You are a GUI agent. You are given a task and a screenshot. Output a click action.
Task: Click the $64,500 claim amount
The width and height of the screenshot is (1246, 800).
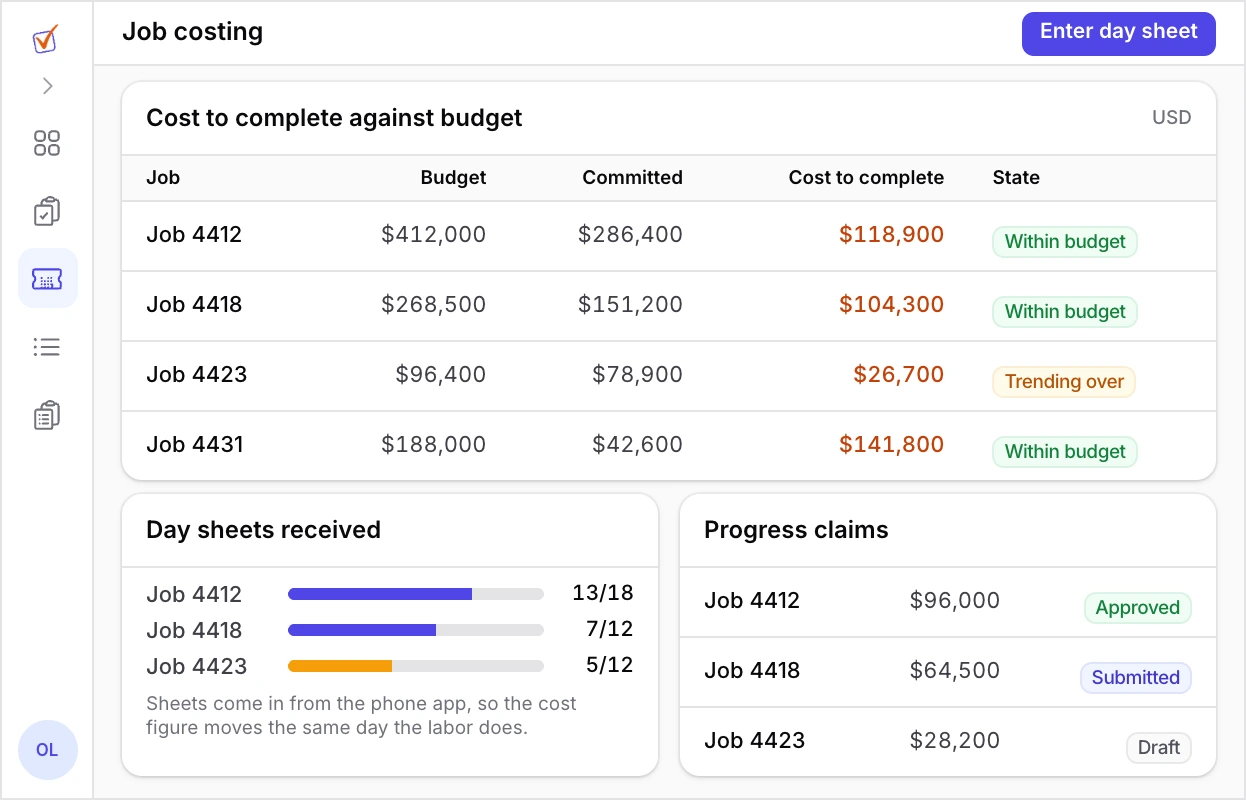(x=954, y=671)
